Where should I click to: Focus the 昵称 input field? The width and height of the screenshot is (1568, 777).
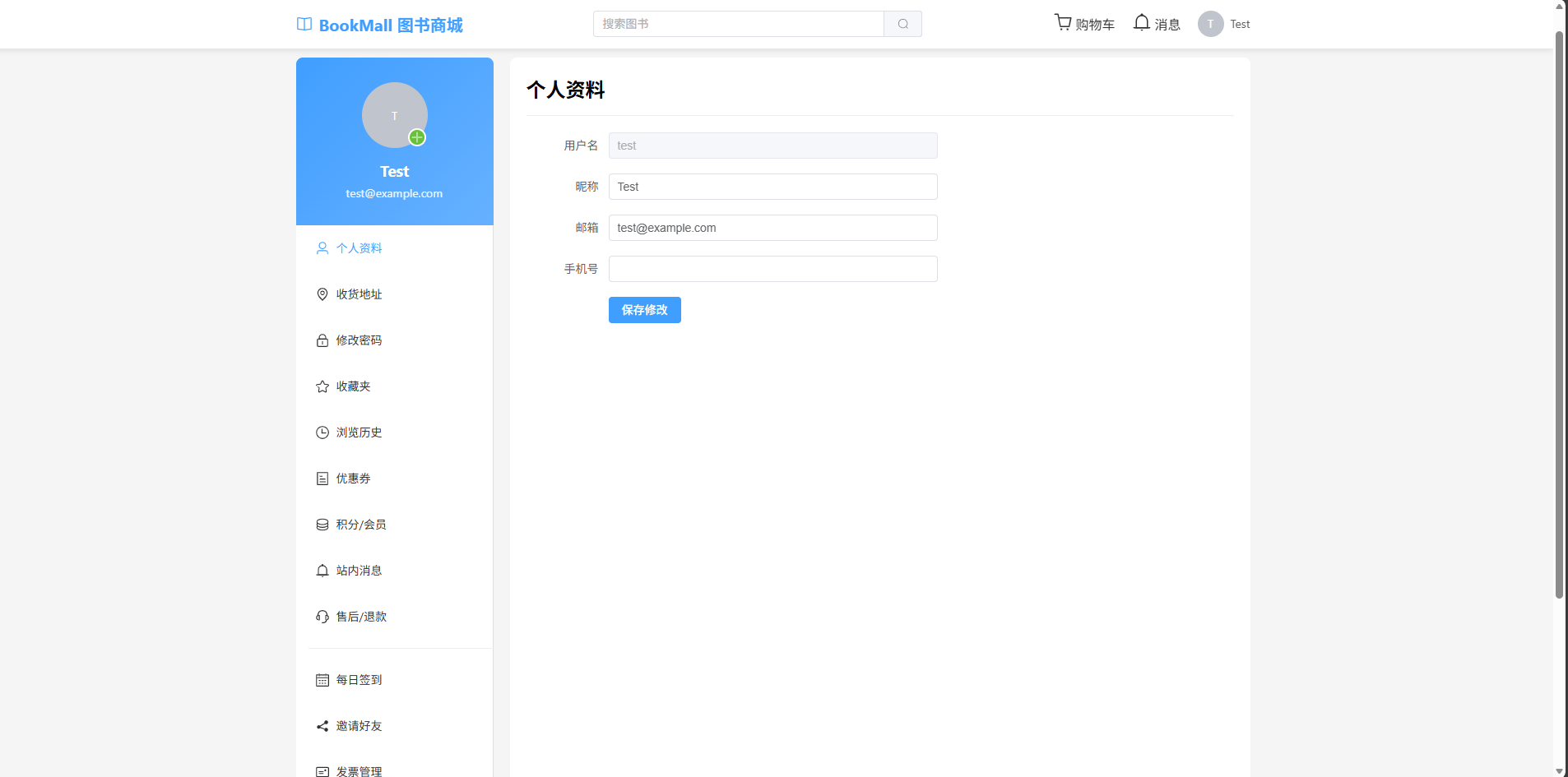click(x=773, y=187)
